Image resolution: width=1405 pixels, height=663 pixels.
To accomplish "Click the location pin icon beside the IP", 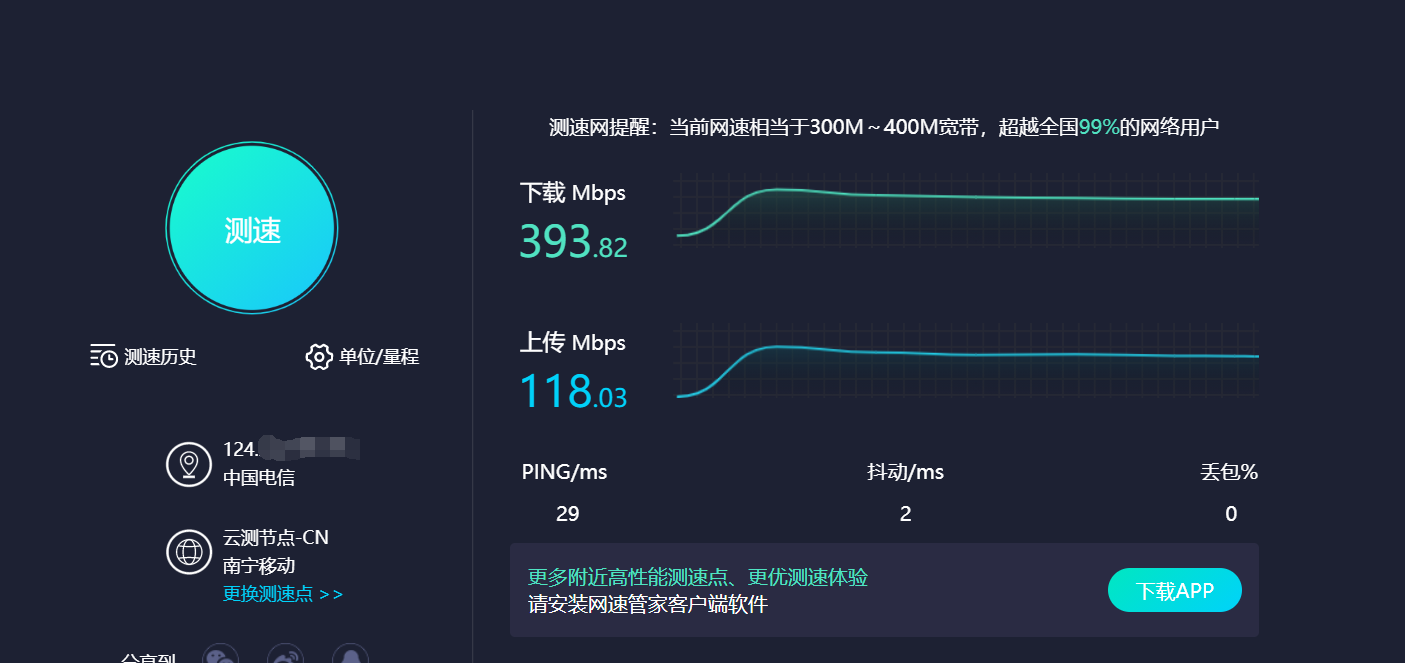I will pos(188,464).
